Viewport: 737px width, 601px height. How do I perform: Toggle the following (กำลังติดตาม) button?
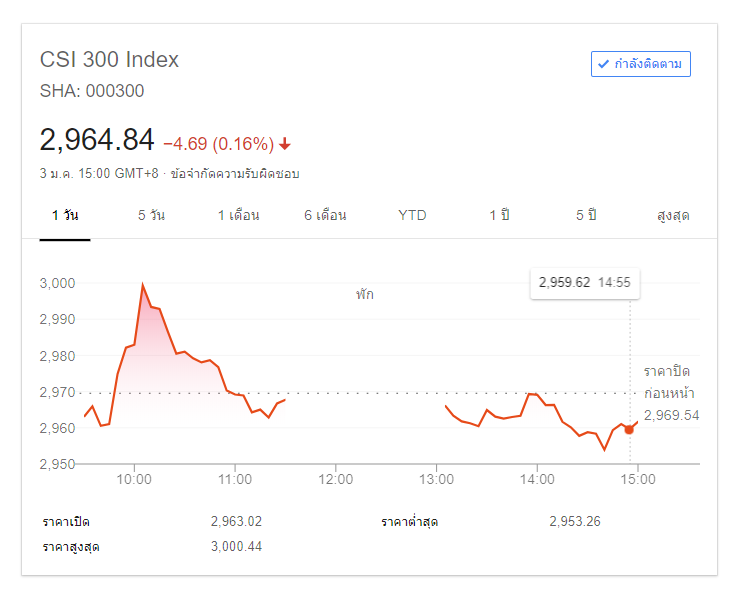coord(640,64)
